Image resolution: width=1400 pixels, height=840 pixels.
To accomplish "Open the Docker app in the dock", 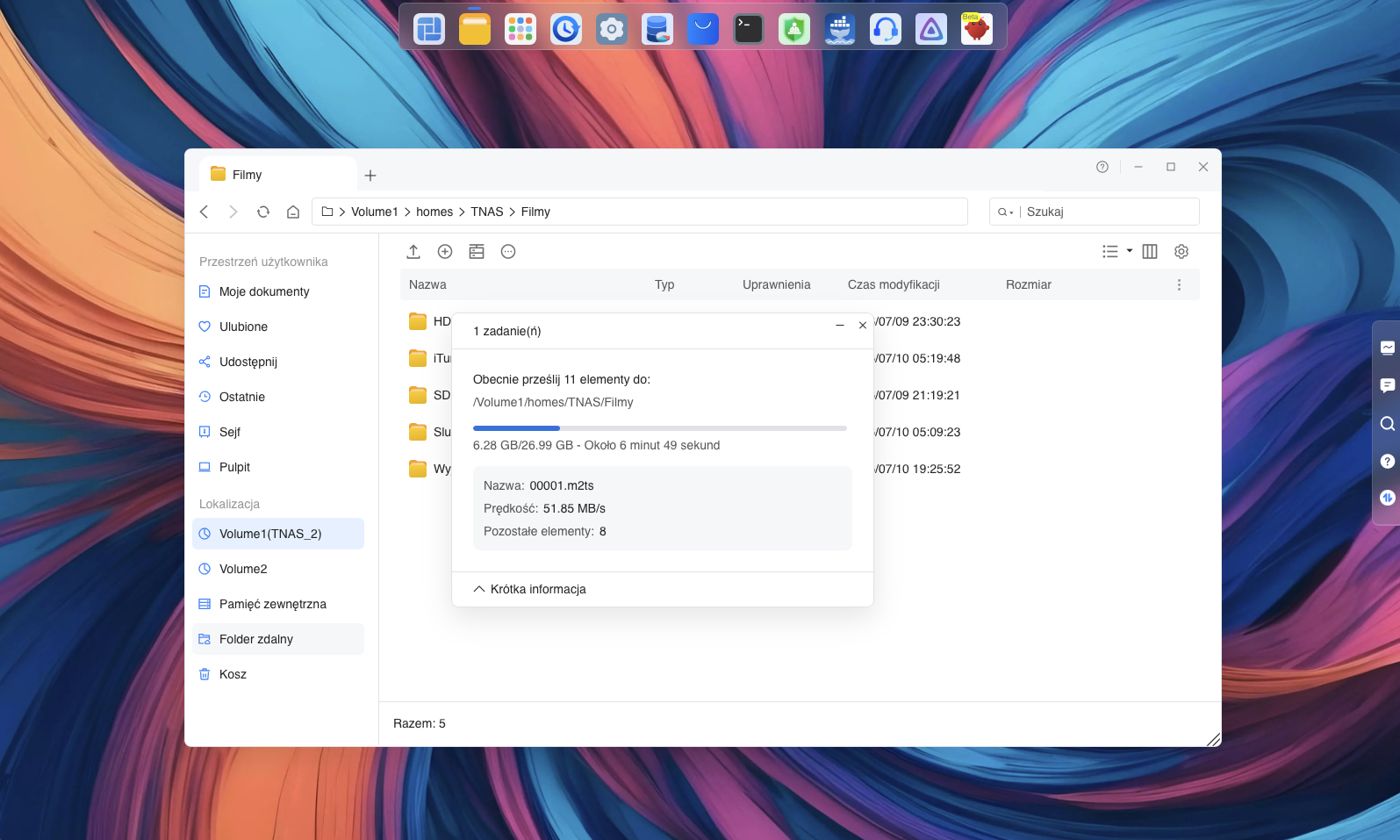I will 840,29.
